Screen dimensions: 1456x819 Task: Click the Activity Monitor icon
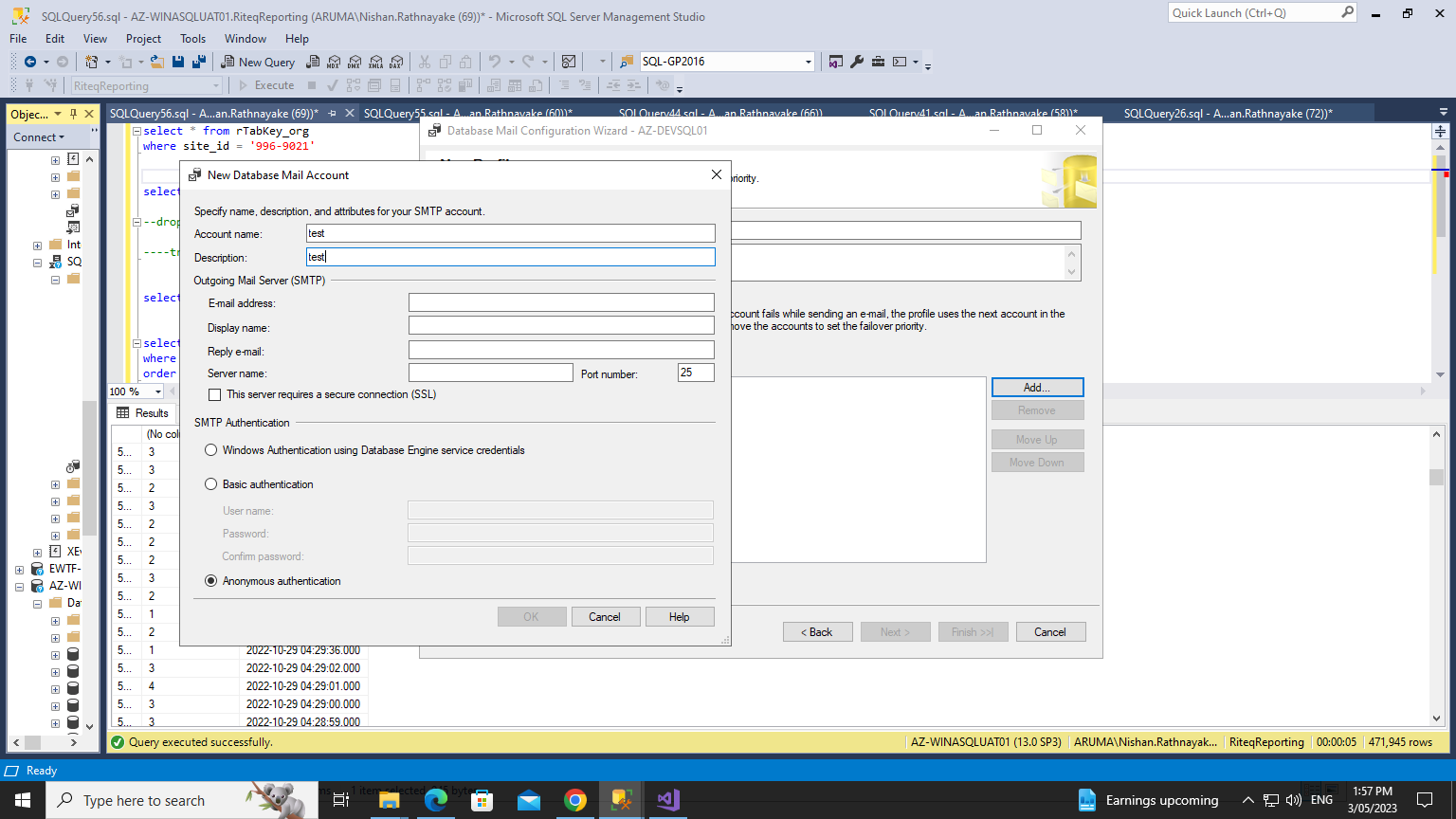click(569, 62)
